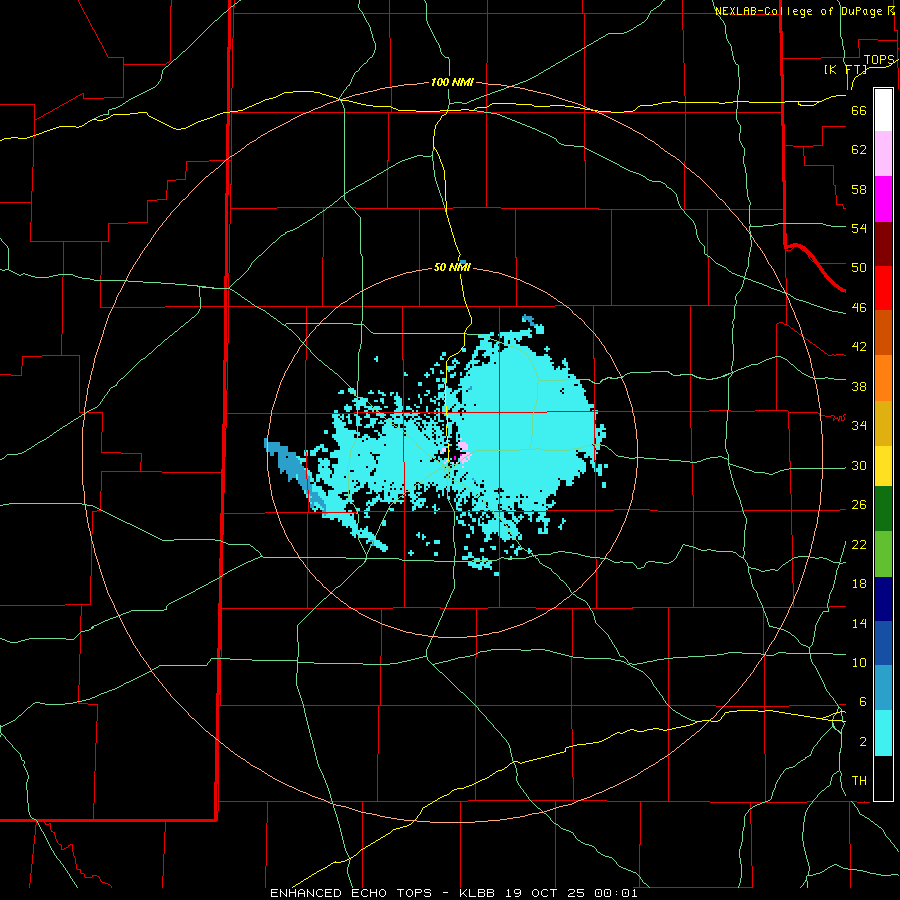Viewport: 900px width, 900px height.
Task: Click the 00:01 time stamp
Action: 615,893
